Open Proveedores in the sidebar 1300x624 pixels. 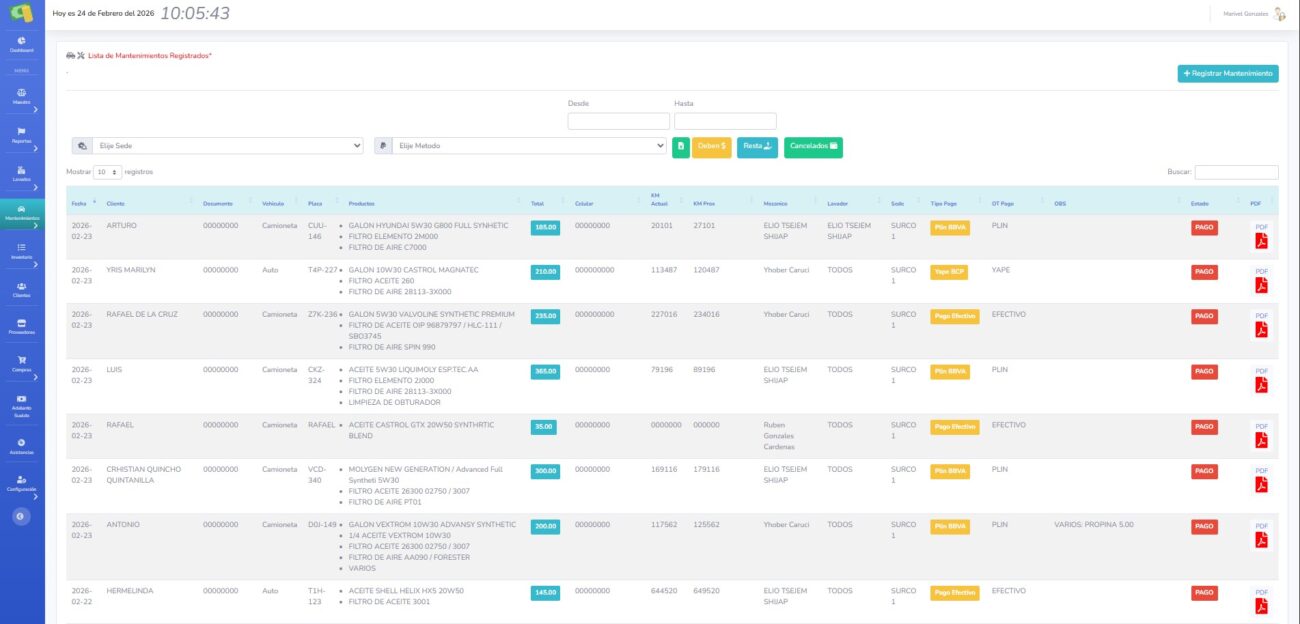[22, 326]
